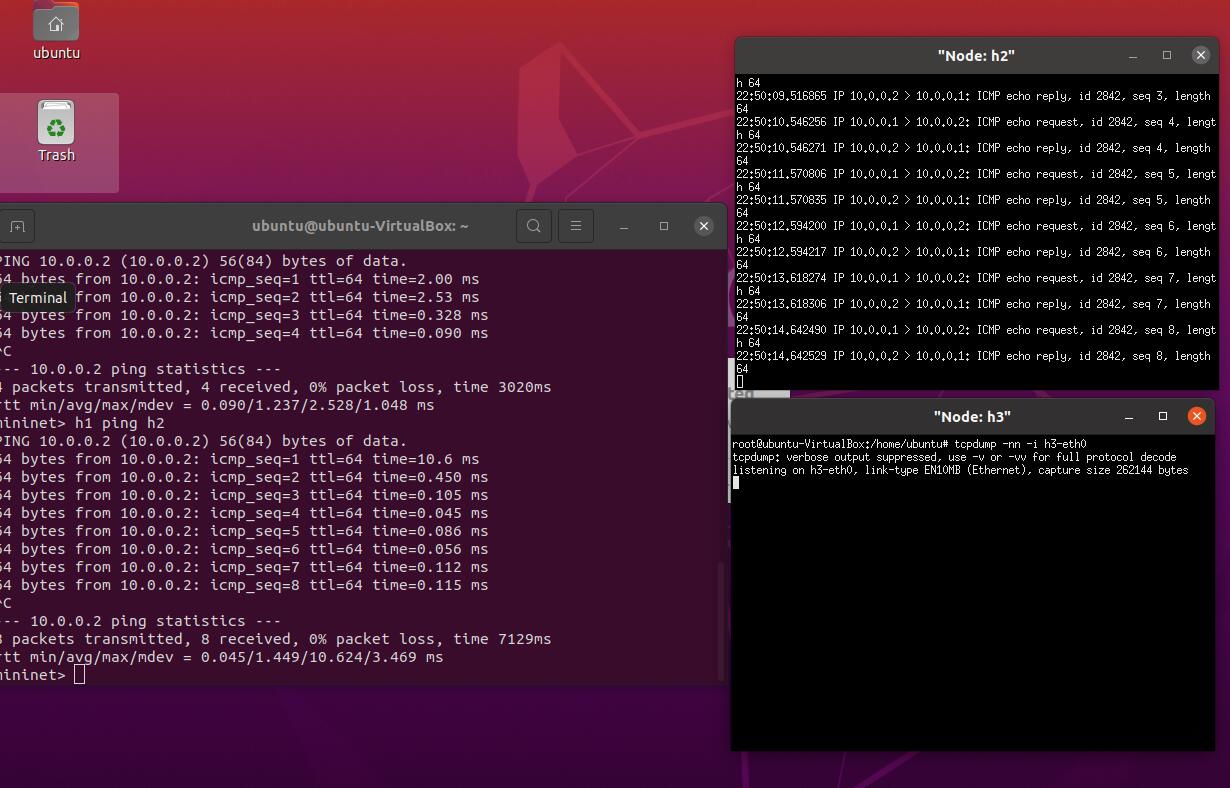The image size is (1230, 788).
Task: Open the terminal hamburger menu
Action: pos(576,226)
